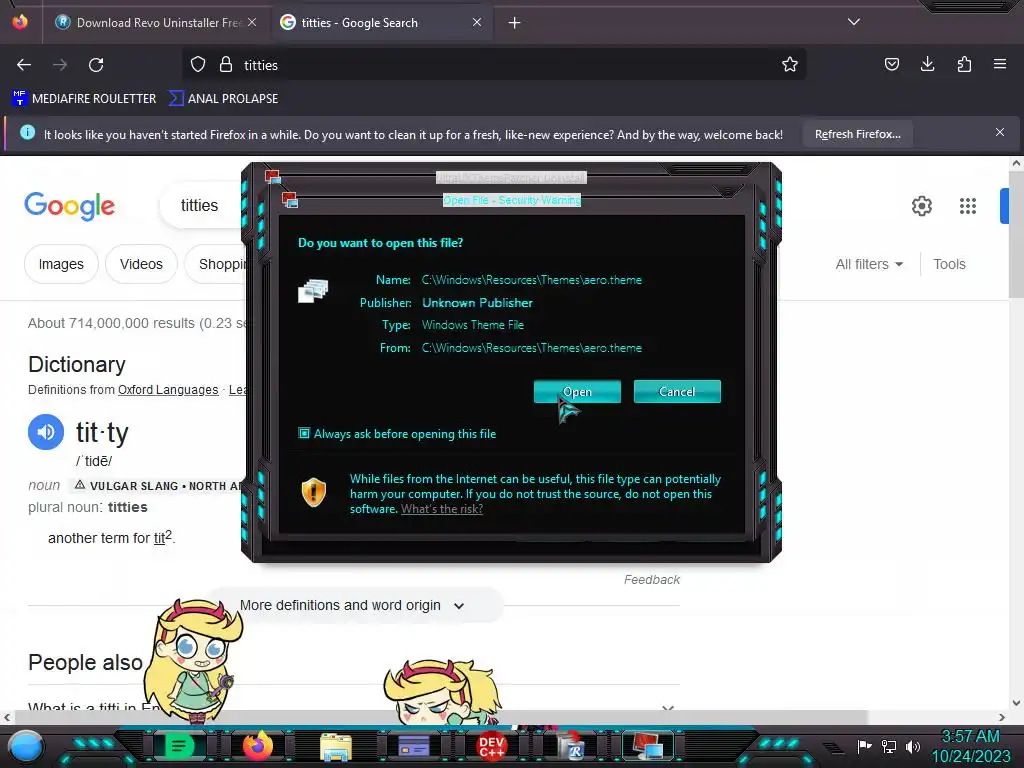The image size is (1024, 768).
Task: Open the network tray icon
Action: tap(889, 746)
